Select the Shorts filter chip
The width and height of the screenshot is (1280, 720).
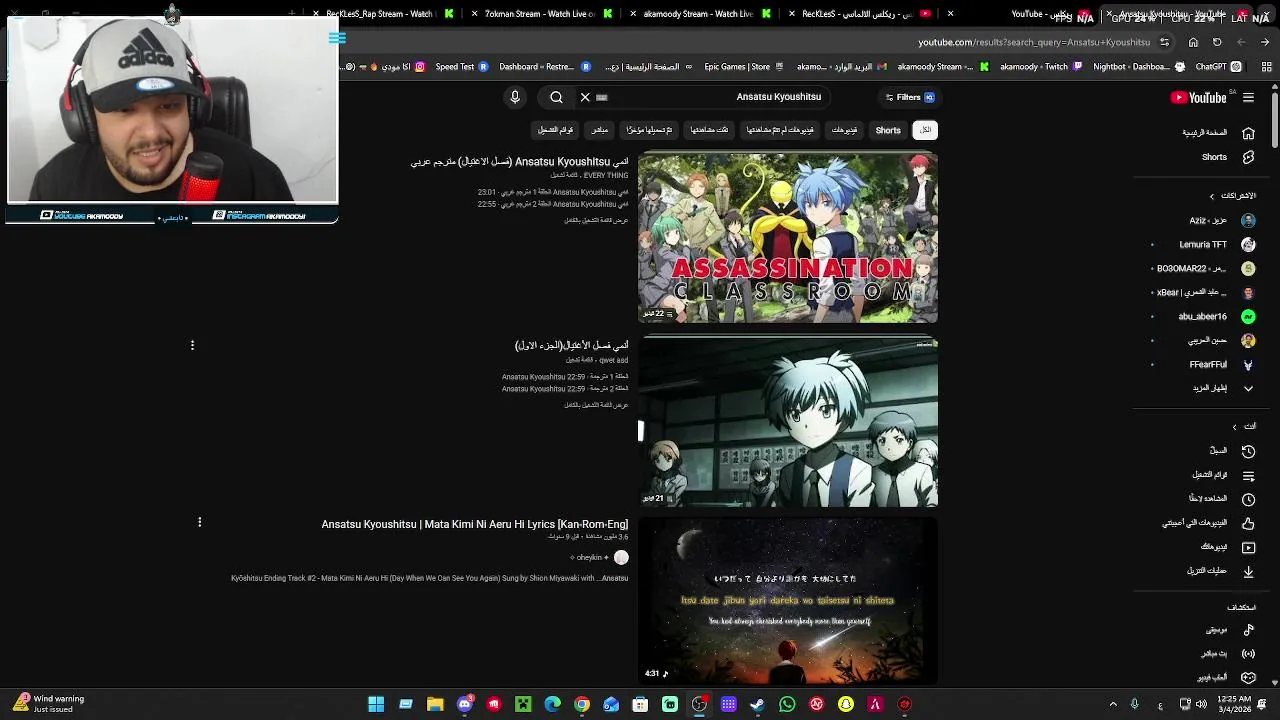(x=888, y=130)
